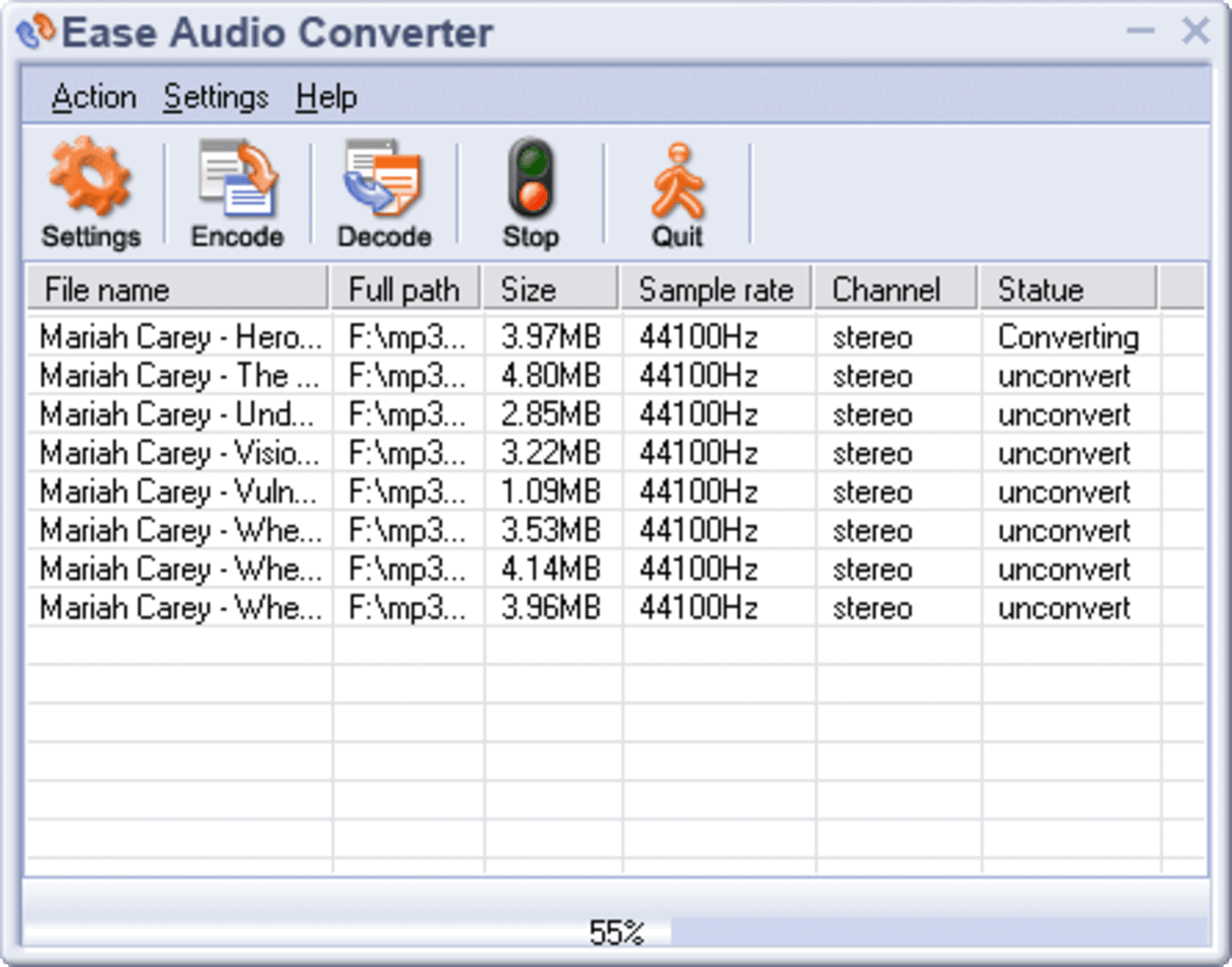Click the '3.96MB' size value
This screenshot has width=1232, height=967.
(x=551, y=609)
